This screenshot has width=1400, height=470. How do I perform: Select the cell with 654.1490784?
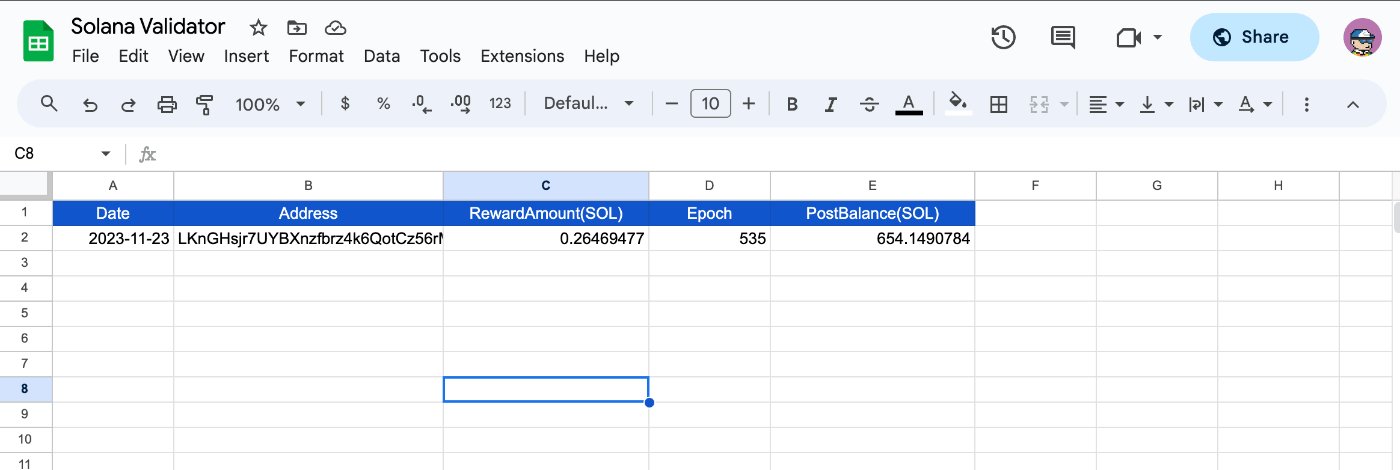(x=873, y=239)
